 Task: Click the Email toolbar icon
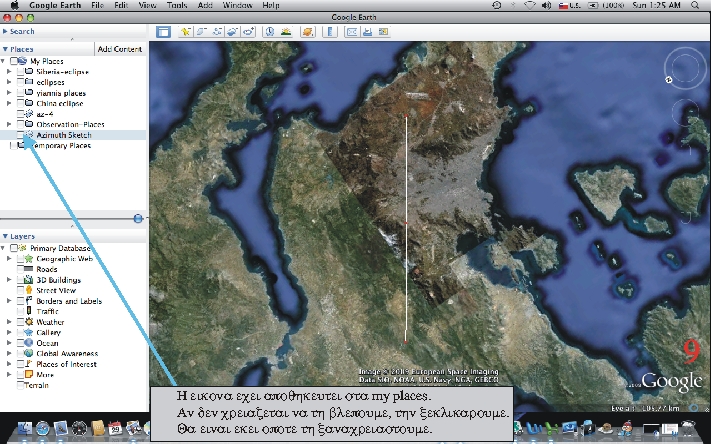[351, 32]
